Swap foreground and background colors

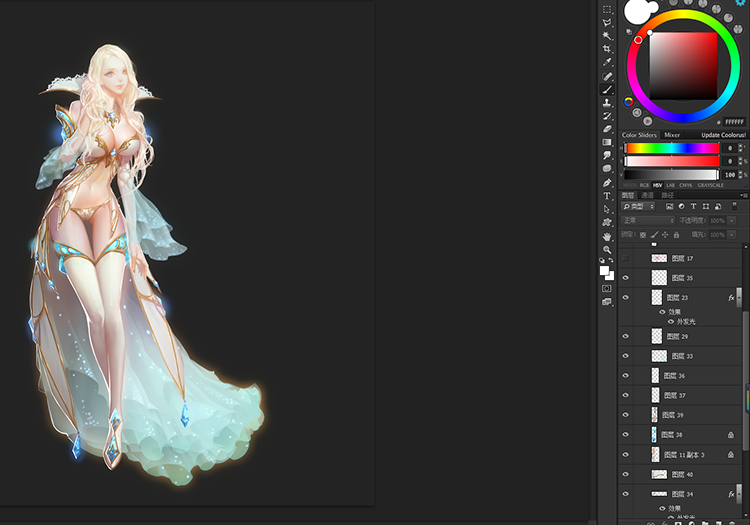click(611, 260)
